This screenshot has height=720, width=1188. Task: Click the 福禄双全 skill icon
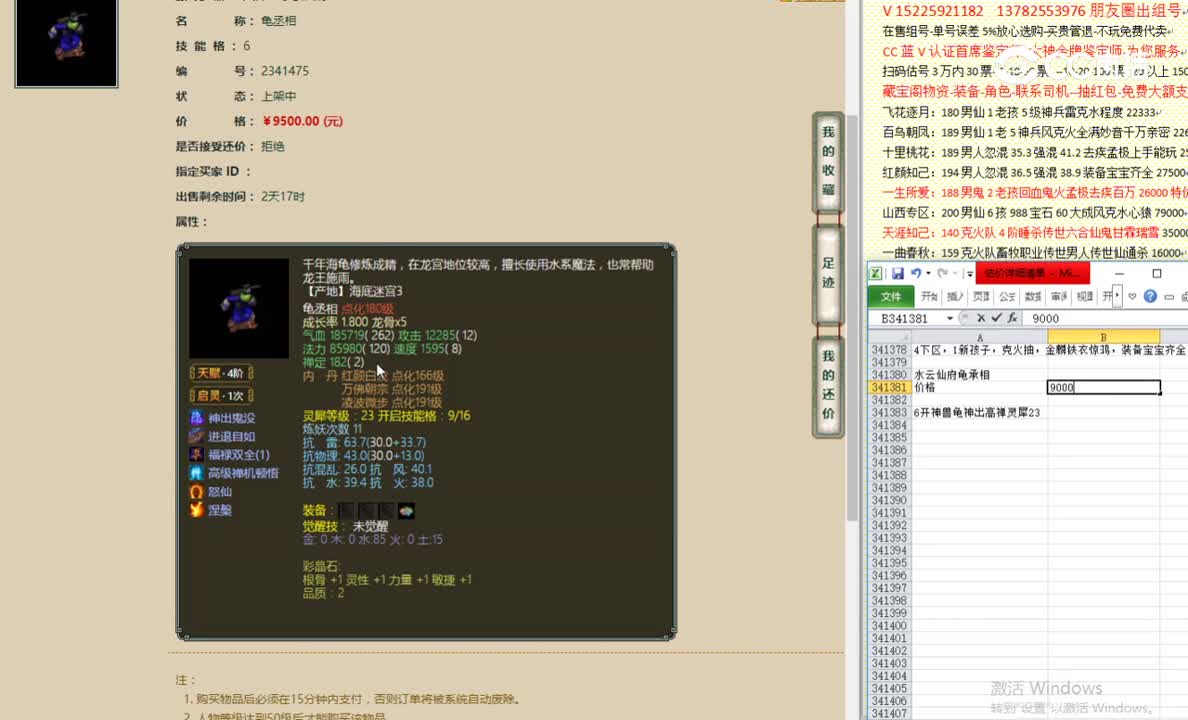click(x=196, y=455)
